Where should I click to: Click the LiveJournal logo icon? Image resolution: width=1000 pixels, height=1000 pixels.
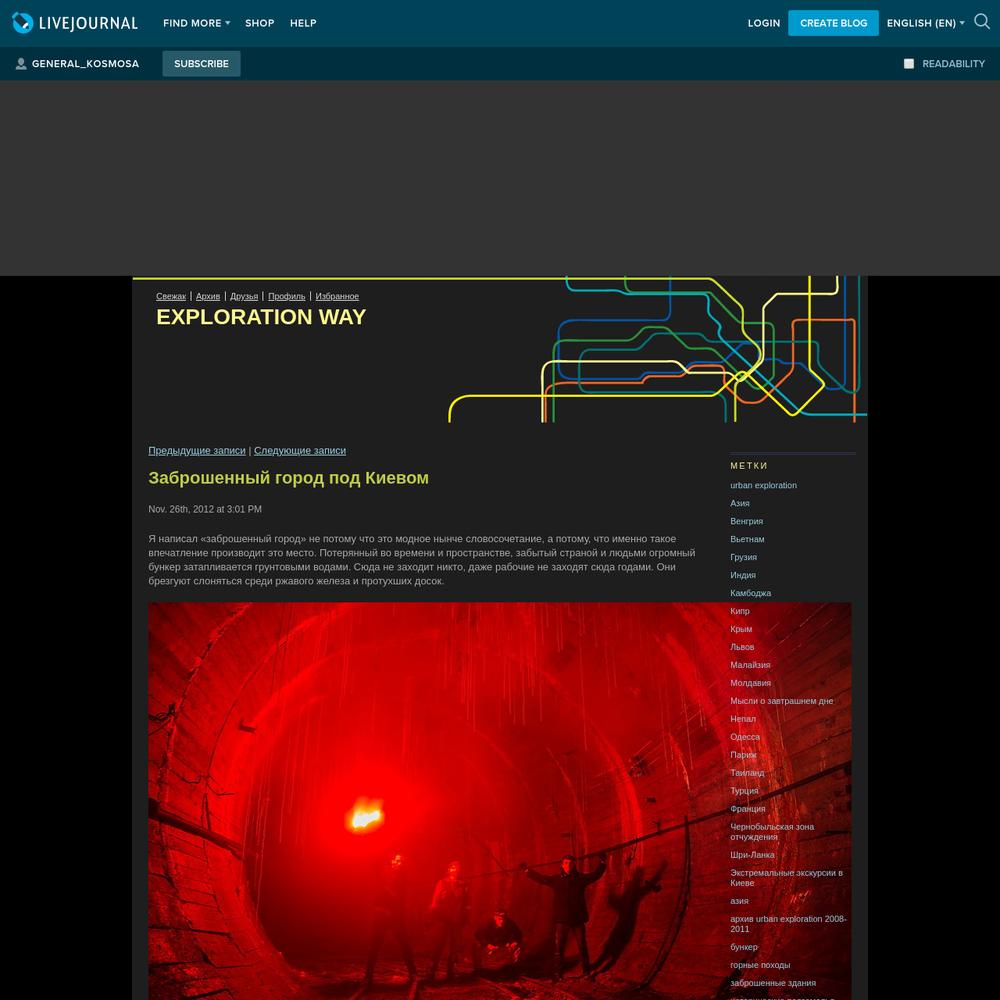coord(22,23)
